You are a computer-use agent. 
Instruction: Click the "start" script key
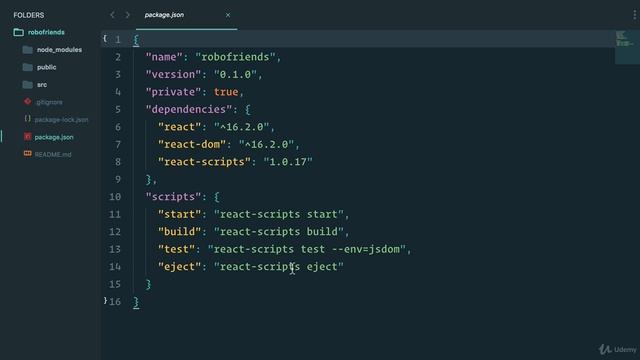(180, 215)
